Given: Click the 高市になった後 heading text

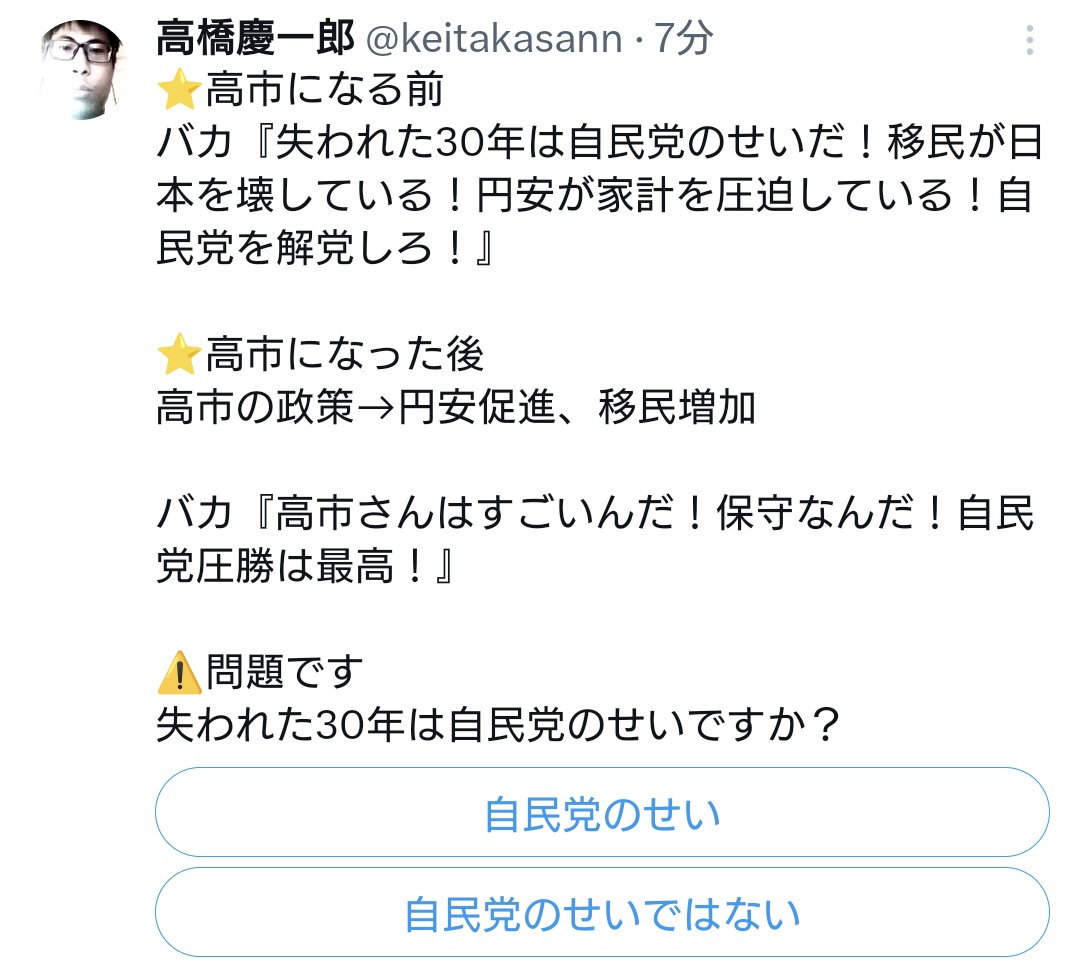Looking at the screenshot, I should pyautogui.click(x=345, y=355).
